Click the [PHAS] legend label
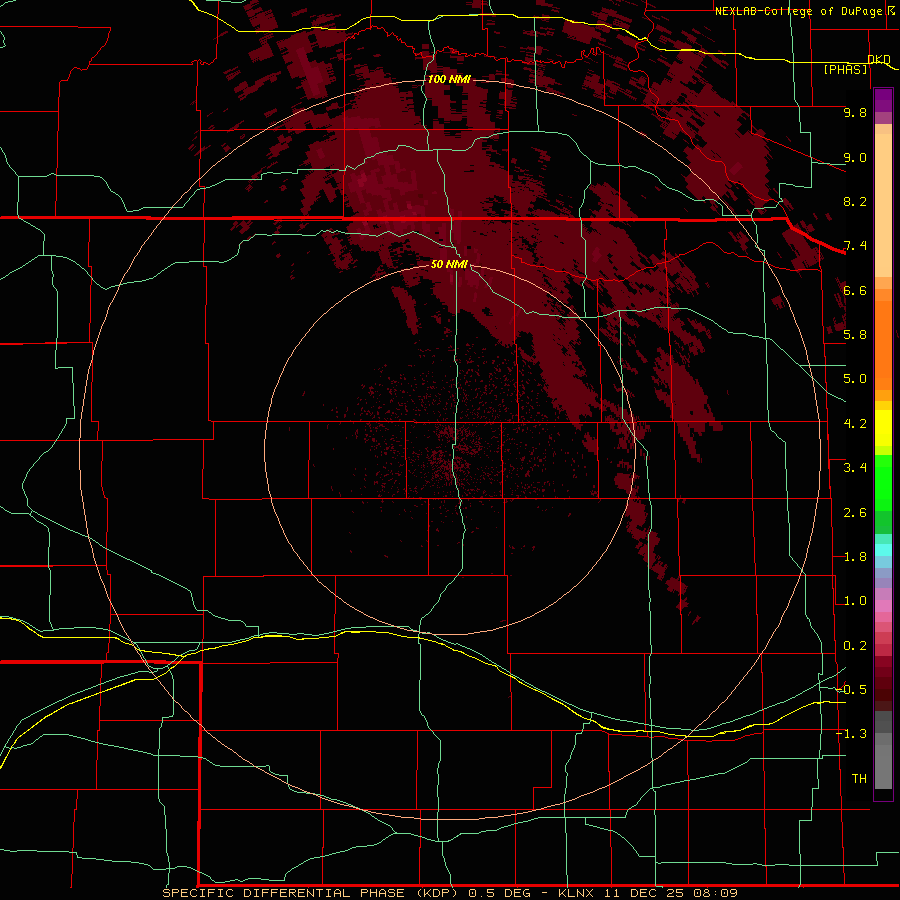The height and width of the screenshot is (900, 900). 845,69
